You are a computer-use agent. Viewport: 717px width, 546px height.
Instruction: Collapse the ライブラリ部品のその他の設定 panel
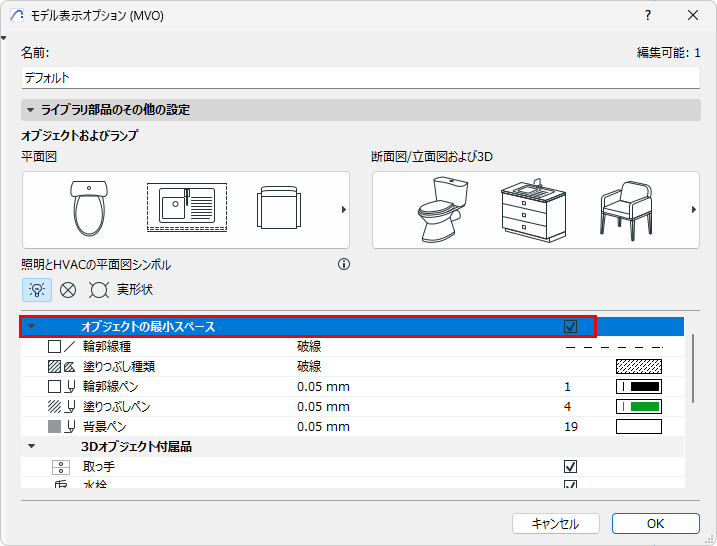pos(31,110)
